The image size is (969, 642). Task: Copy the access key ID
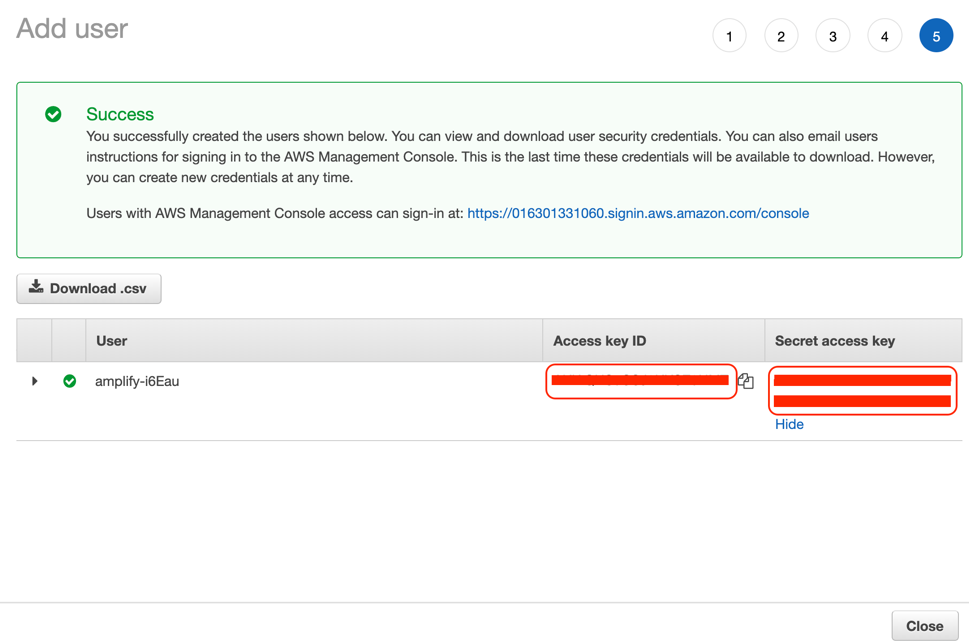click(746, 381)
